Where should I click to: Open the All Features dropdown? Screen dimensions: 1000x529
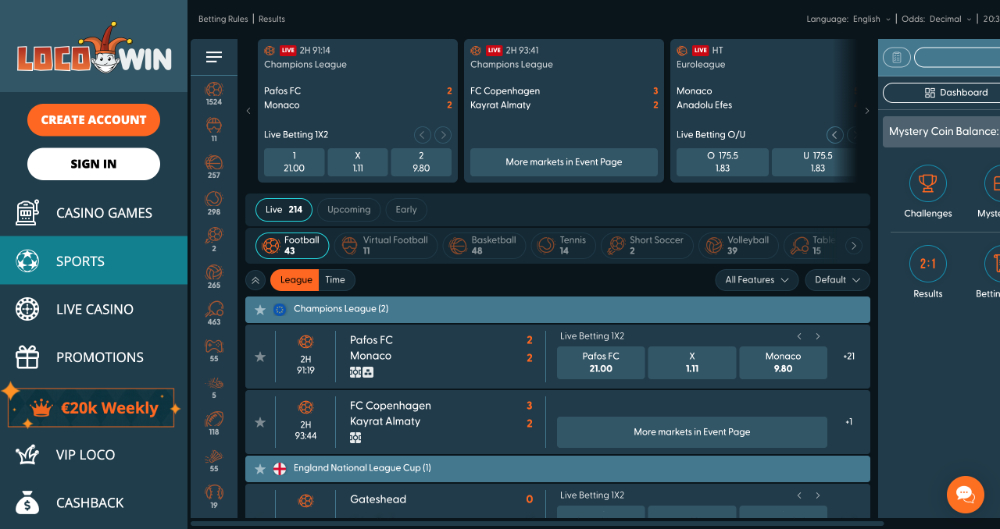click(x=756, y=280)
